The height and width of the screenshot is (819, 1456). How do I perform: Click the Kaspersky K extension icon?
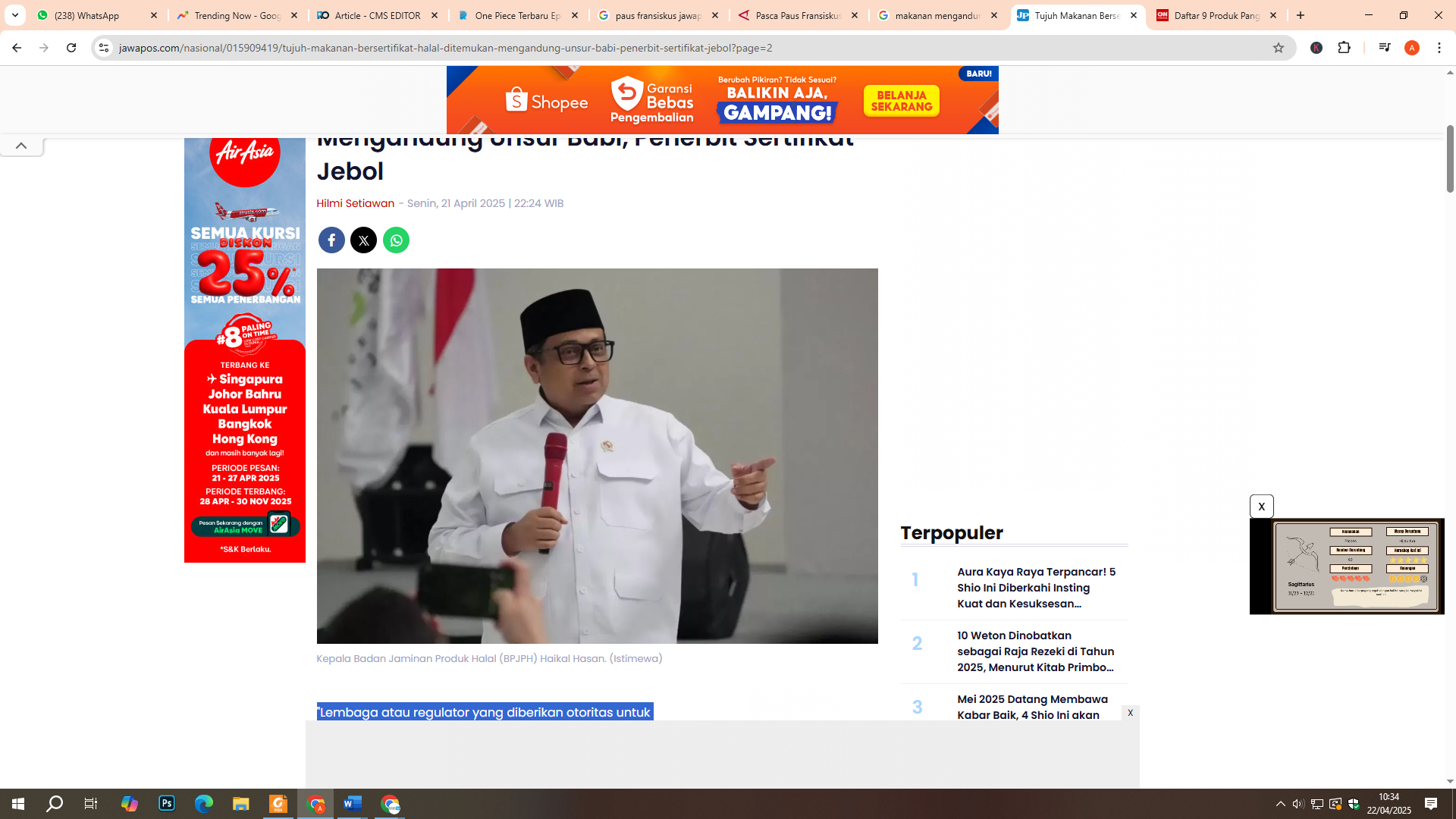click(x=1316, y=47)
